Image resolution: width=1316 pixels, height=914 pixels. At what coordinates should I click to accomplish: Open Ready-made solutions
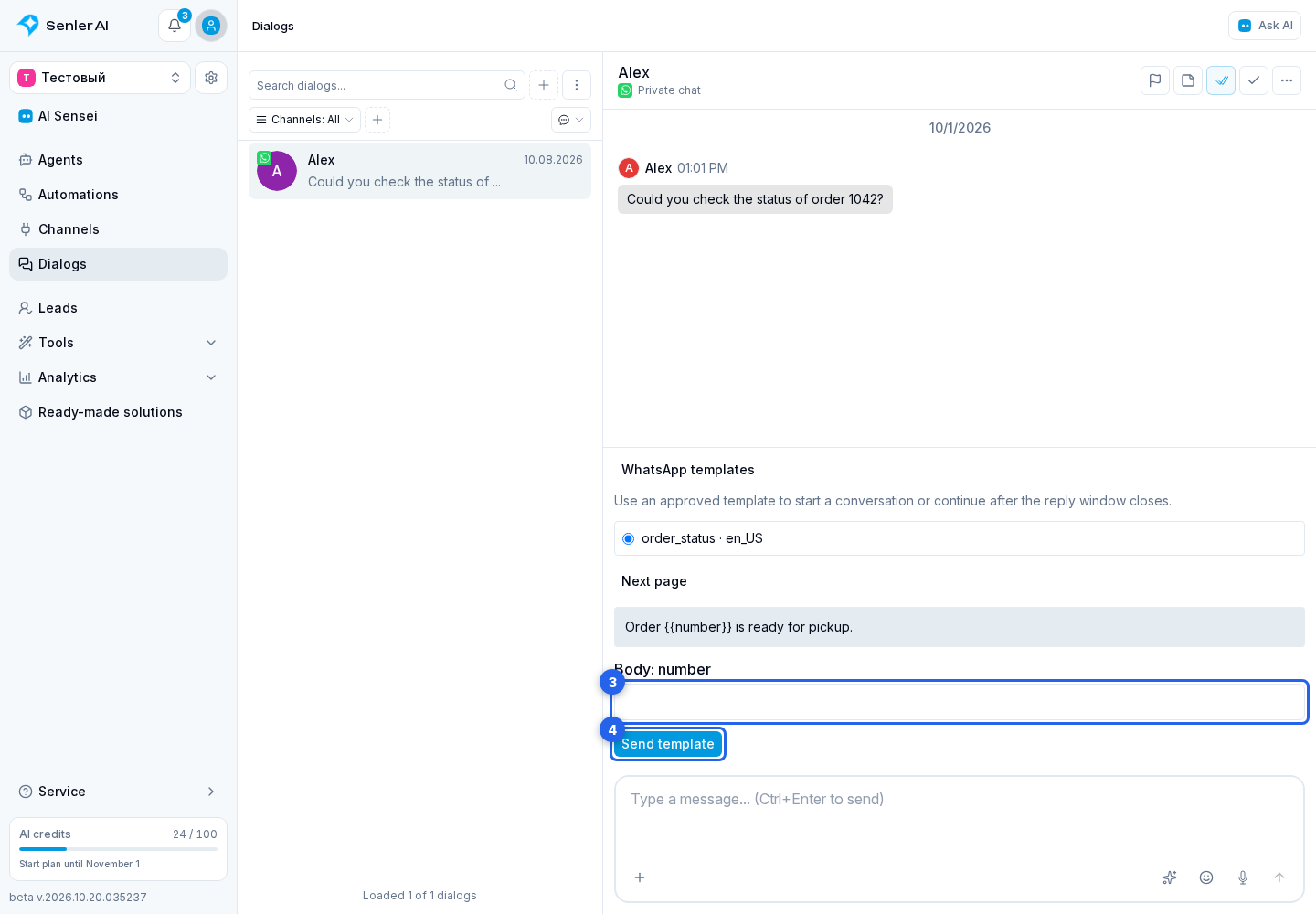118,412
